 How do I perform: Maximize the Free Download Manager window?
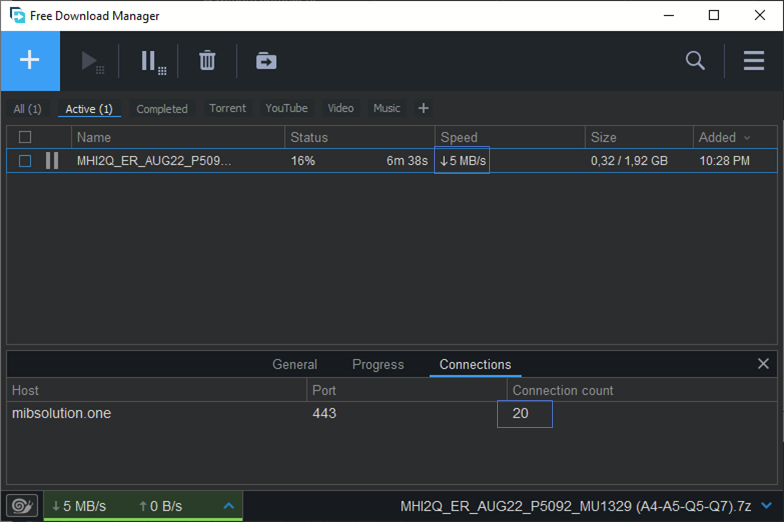(714, 15)
